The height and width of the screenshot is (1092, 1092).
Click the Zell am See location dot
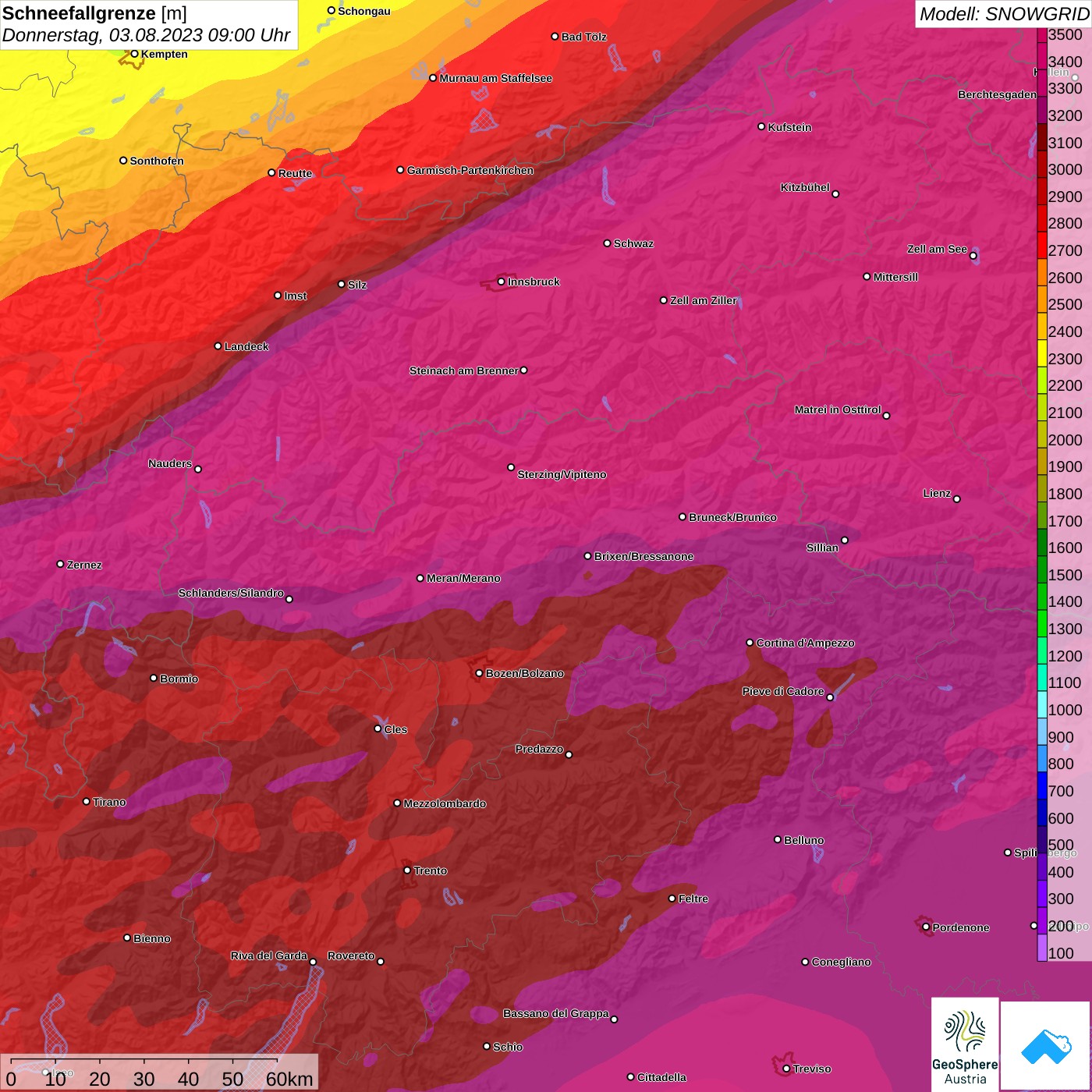973,255
